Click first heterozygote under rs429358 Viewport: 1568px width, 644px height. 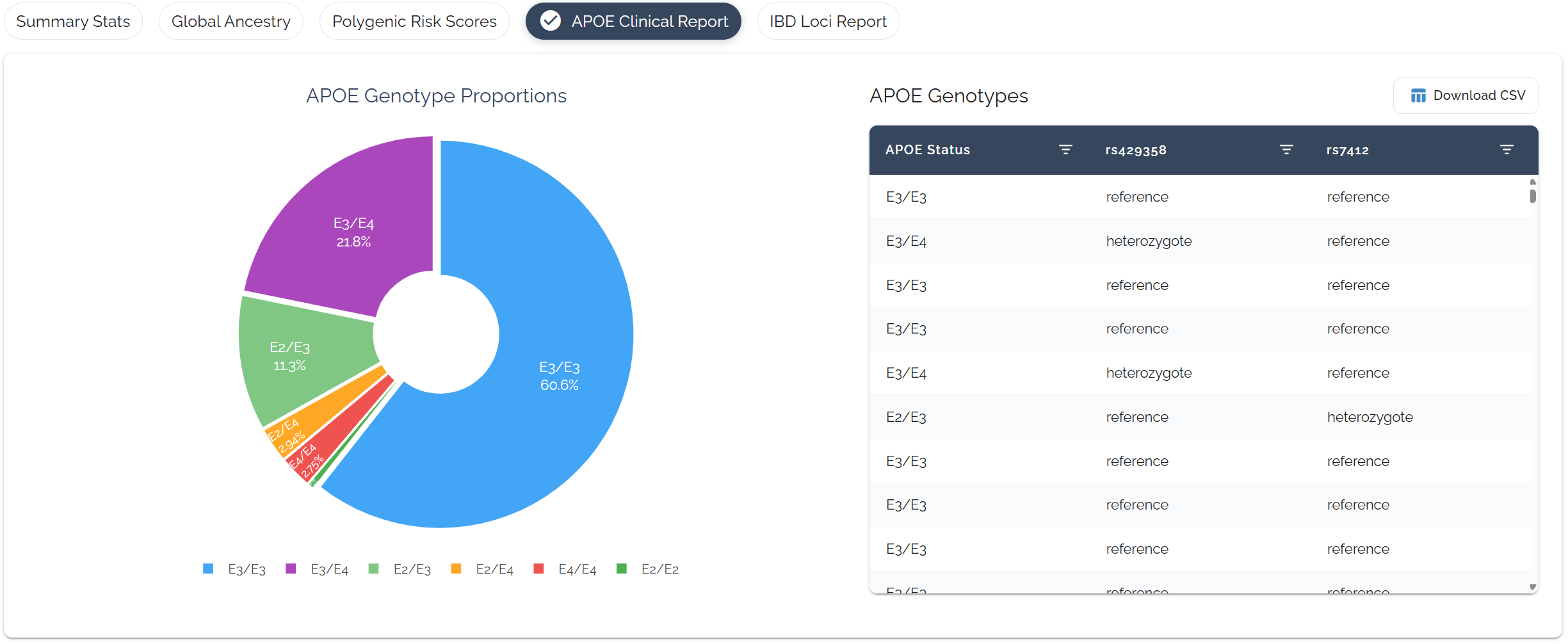pos(1149,241)
